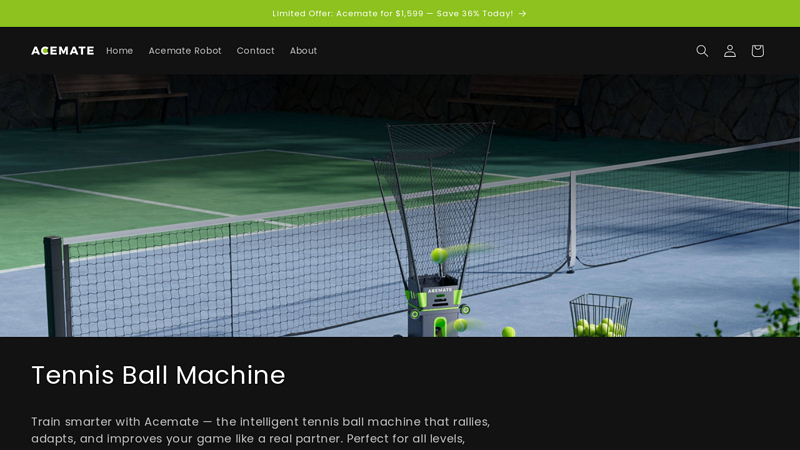Click the paragraph starting 'Train smarter with Acemate'
Viewport: 800px width, 450px height.
tap(260, 430)
